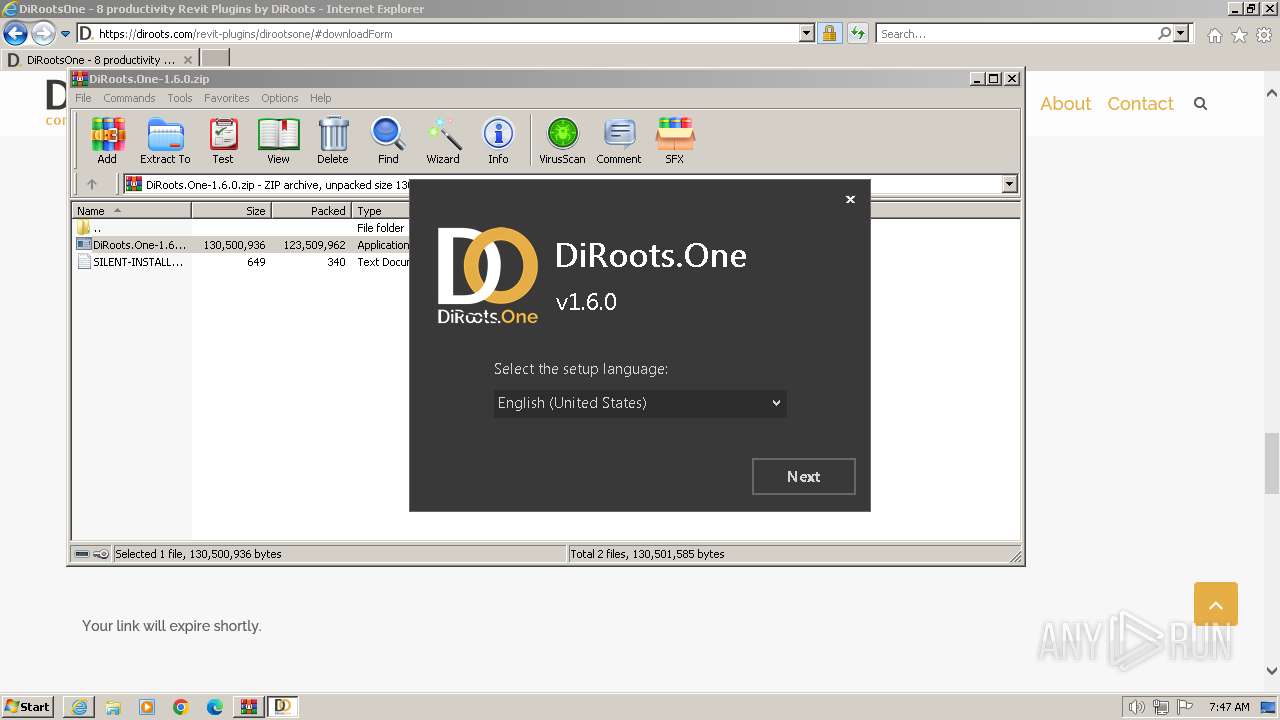Screen dimensions: 1280x720
Task: Open the WinRAR Options menu
Action: [280, 98]
